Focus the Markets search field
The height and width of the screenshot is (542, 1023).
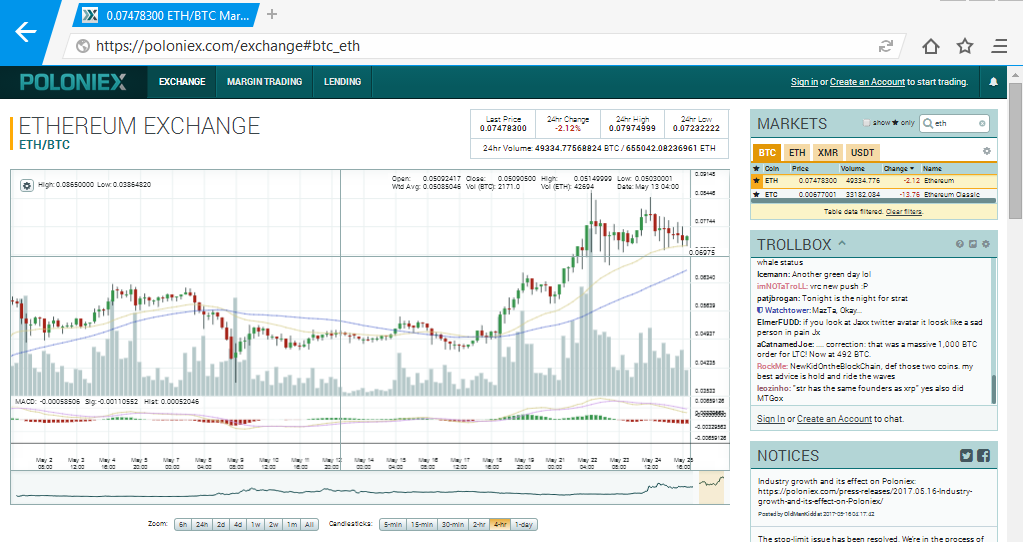click(x=953, y=123)
